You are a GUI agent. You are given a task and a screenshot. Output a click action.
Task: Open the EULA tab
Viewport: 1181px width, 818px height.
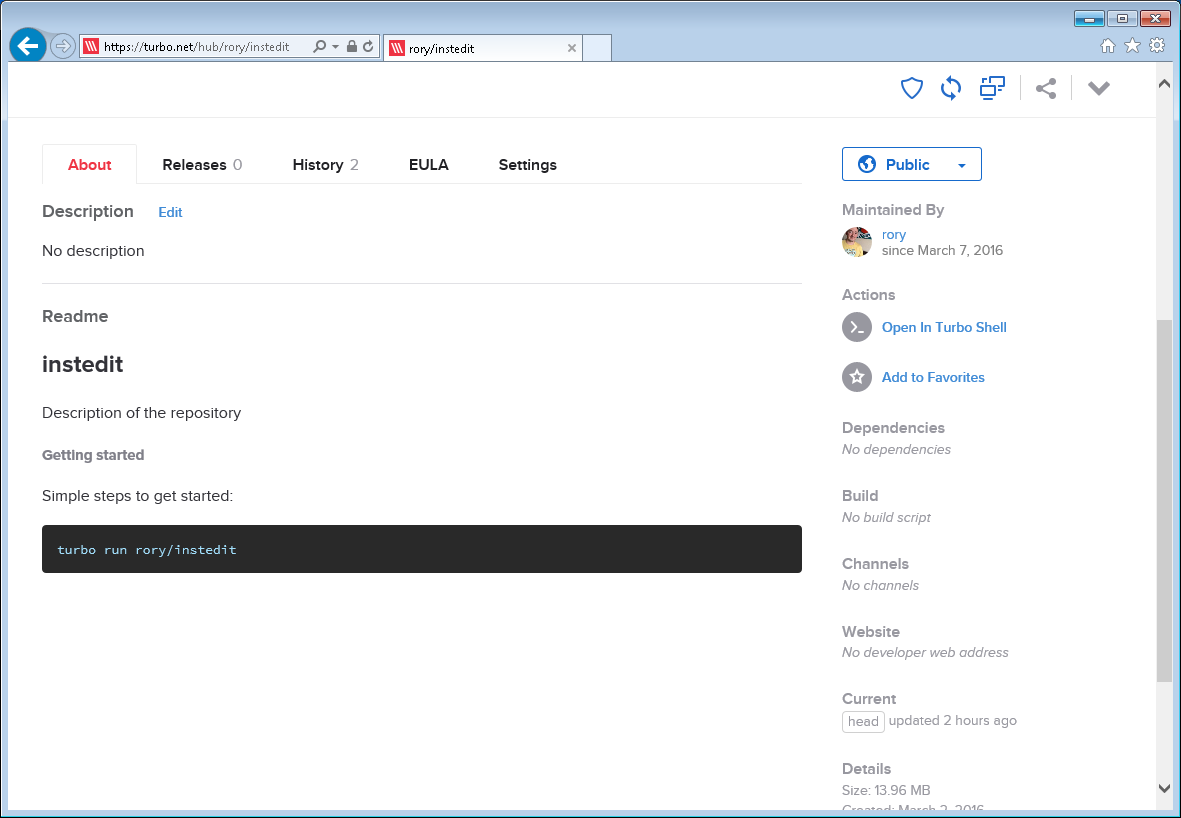(x=429, y=165)
